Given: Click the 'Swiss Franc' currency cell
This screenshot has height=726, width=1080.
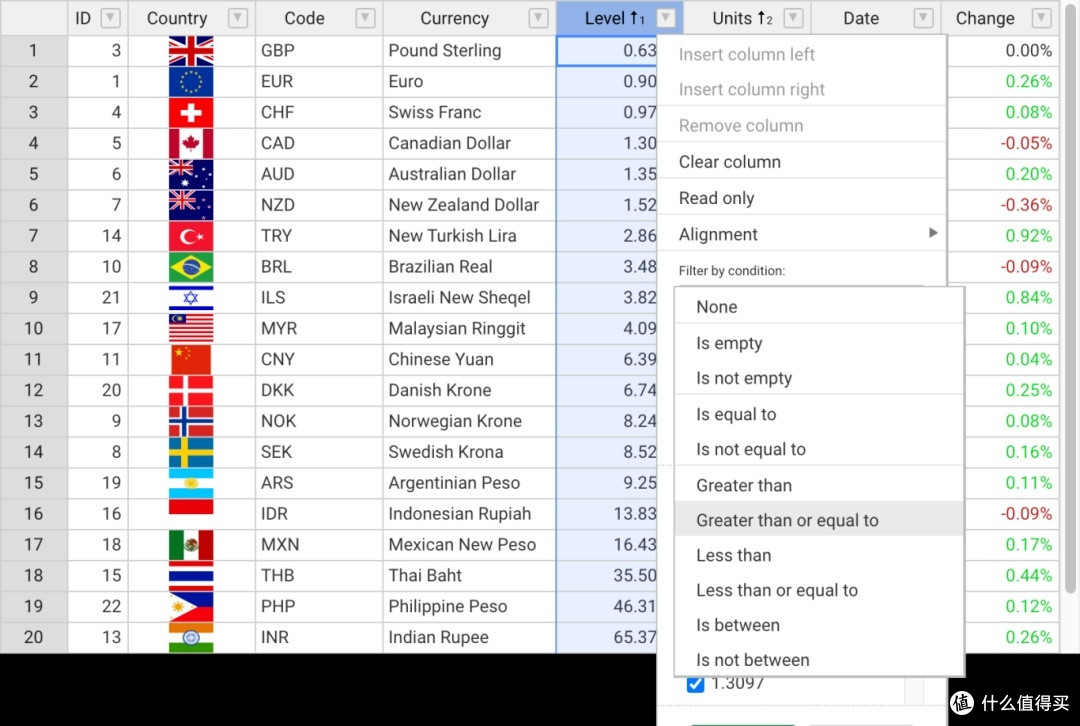Looking at the screenshot, I should [435, 112].
